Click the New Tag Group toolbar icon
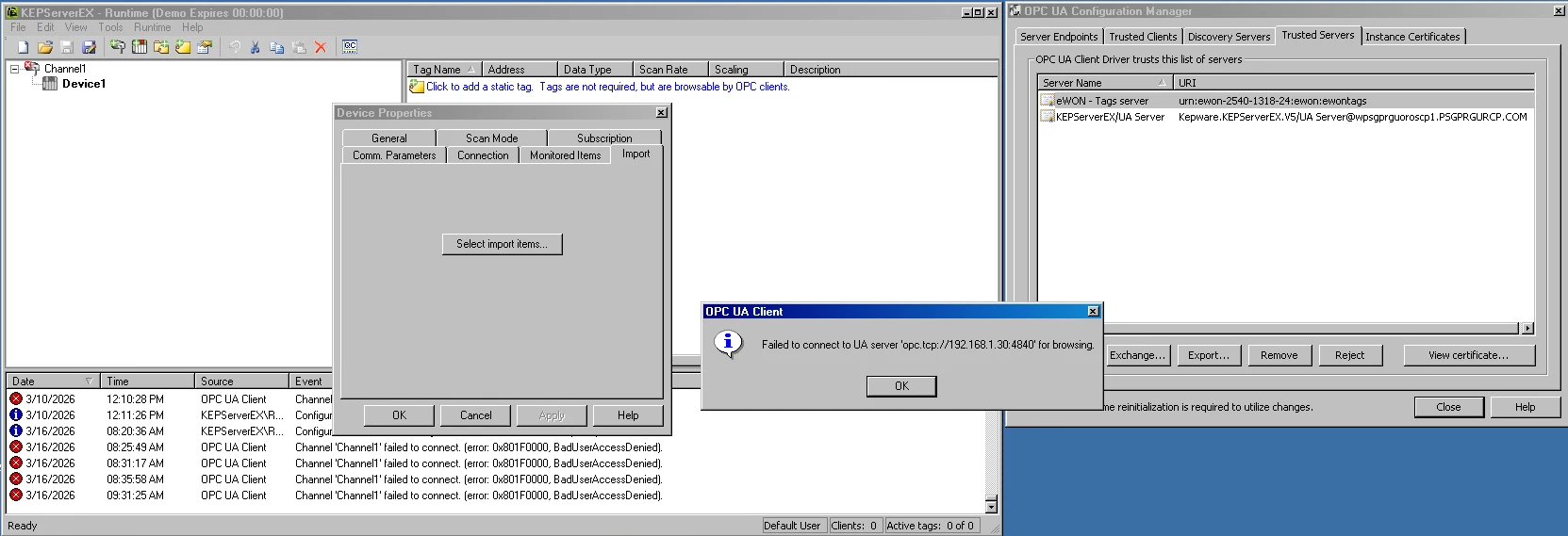 point(161,47)
